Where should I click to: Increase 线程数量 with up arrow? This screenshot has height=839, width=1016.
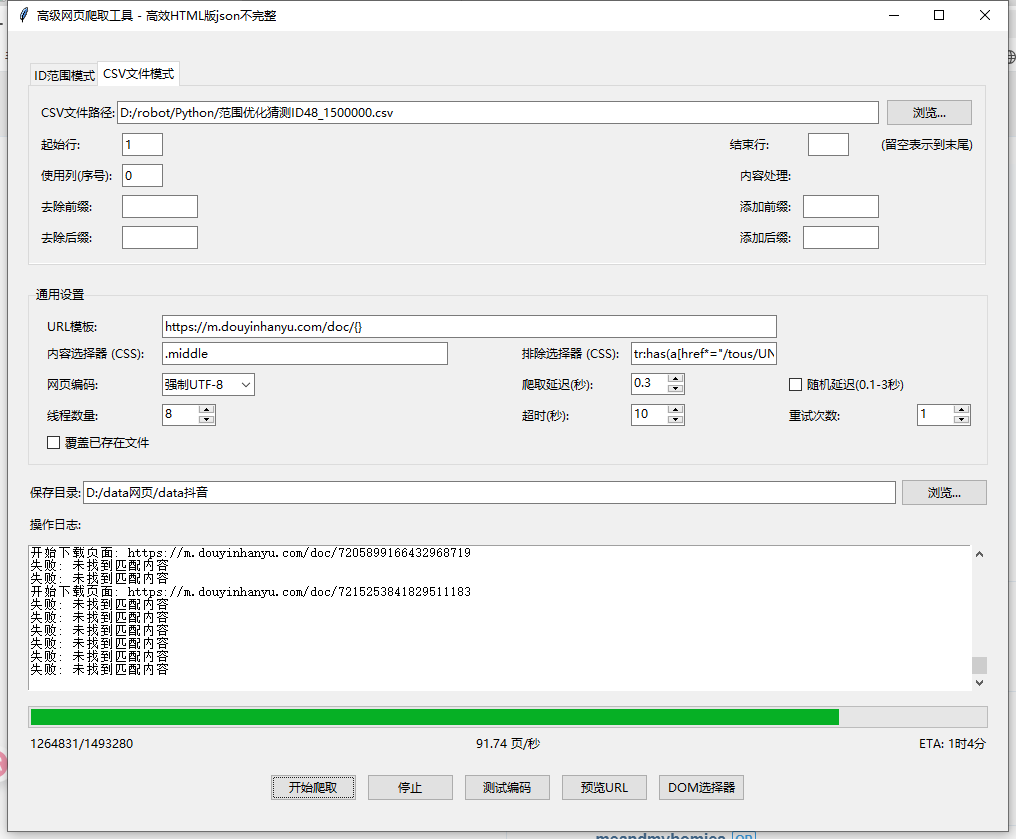[x=207, y=410]
